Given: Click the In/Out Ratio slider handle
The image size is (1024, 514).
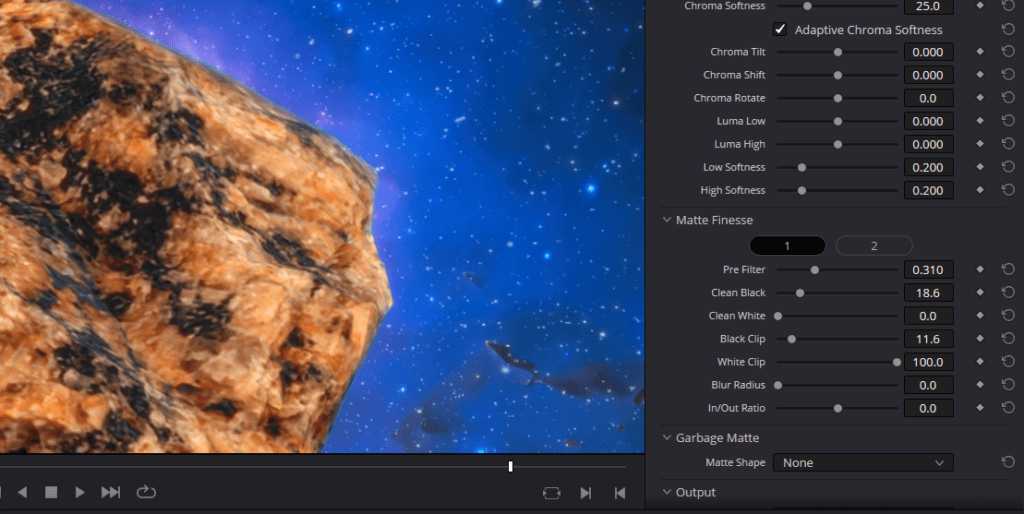Looking at the screenshot, I should click(x=837, y=408).
